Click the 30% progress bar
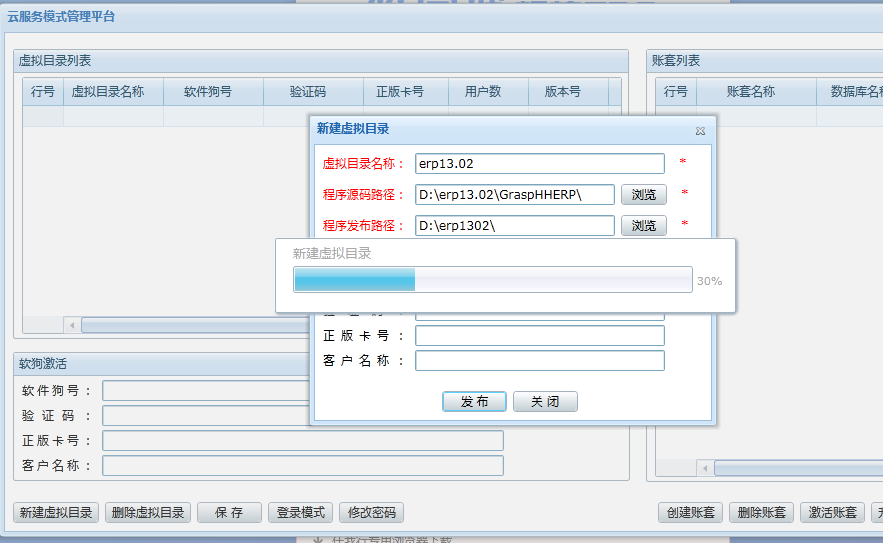This screenshot has height=543, width=883. [492, 280]
